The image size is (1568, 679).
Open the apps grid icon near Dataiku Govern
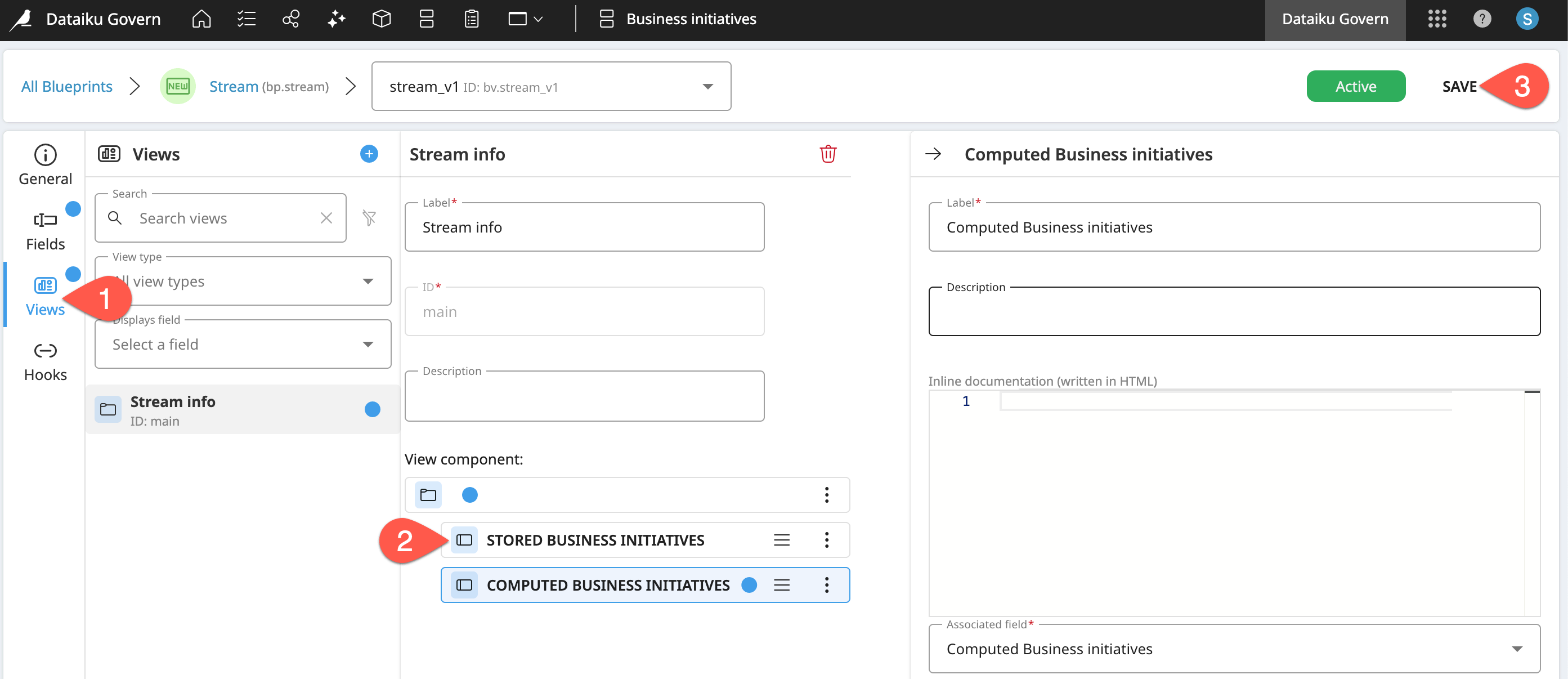coord(1438,19)
